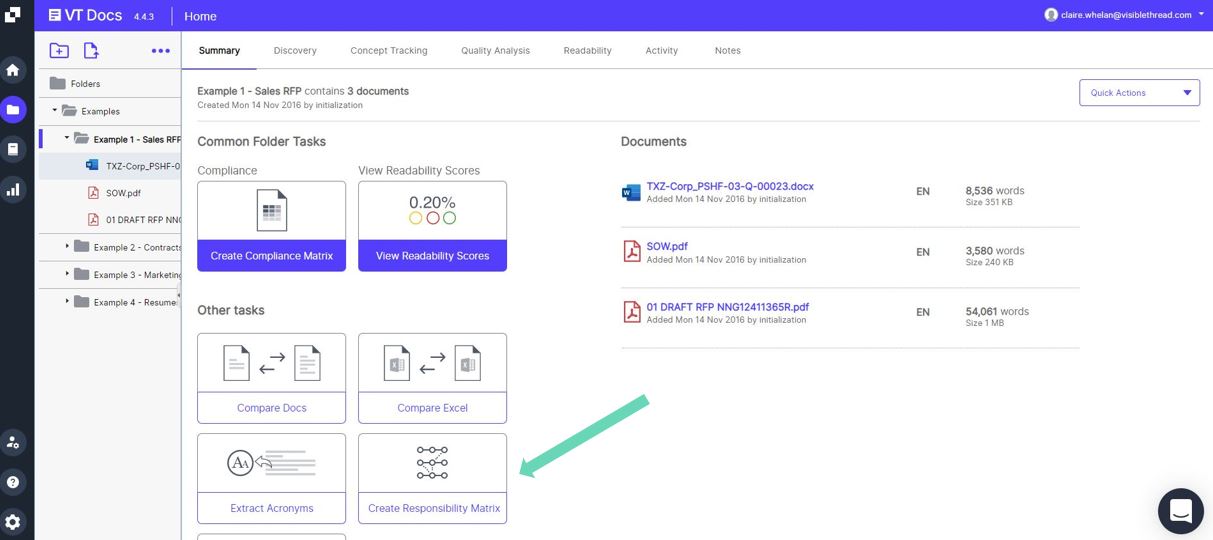
Task: Click the add new document icon
Action: [91, 51]
